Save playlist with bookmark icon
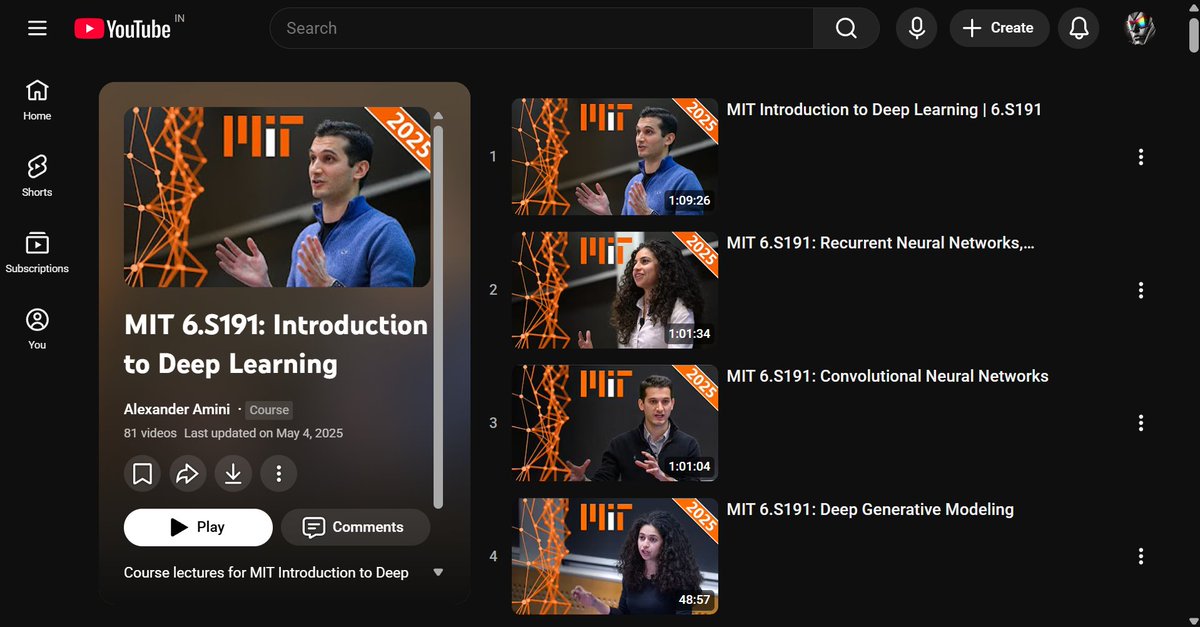Screen dimensions: 1200x627 142,473
